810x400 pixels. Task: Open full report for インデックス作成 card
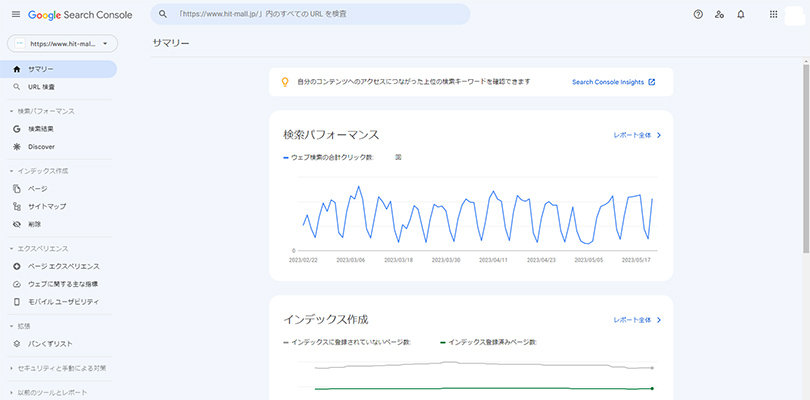click(637, 320)
